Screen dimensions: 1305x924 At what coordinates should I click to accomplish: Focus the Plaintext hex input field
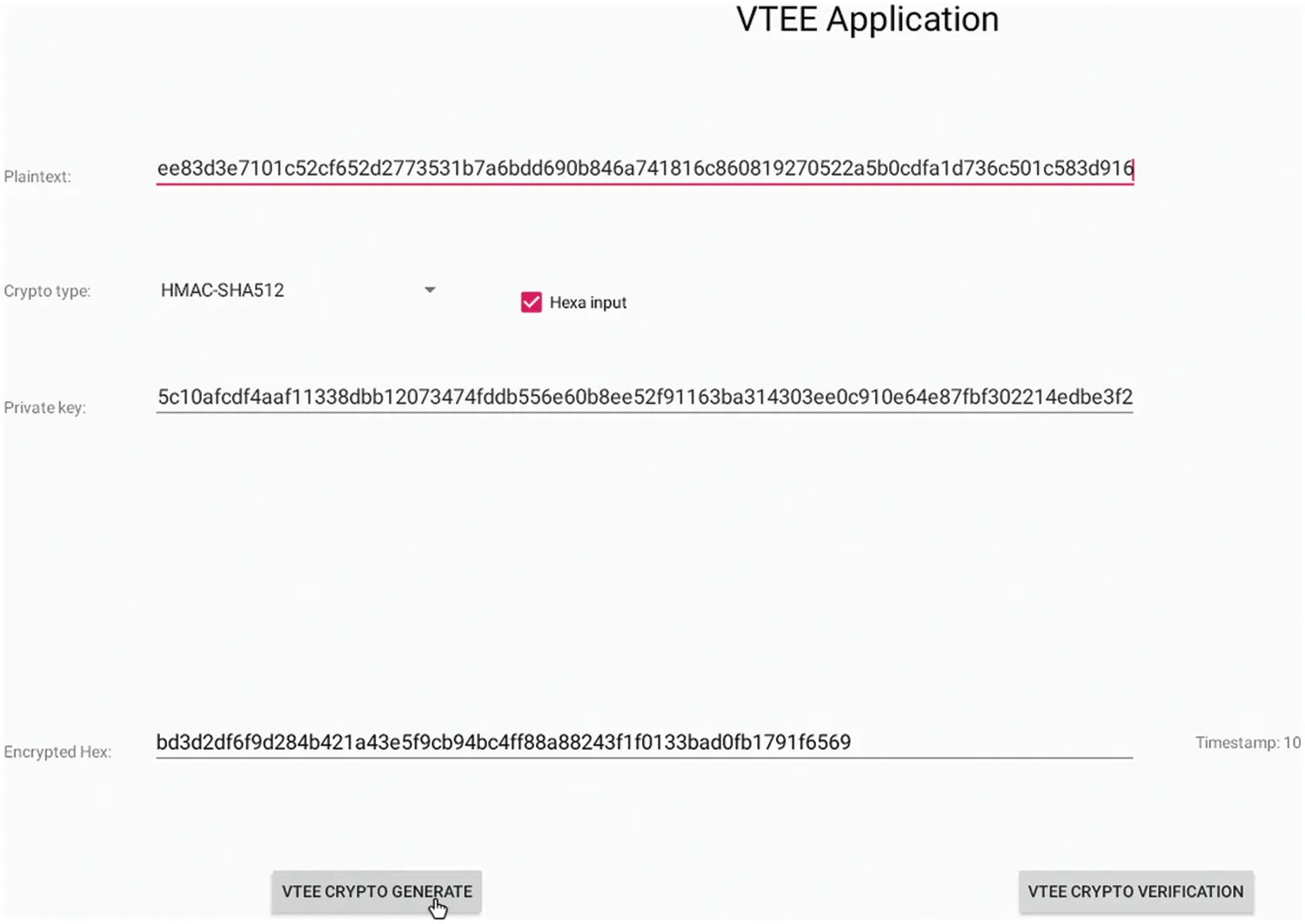click(x=645, y=169)
